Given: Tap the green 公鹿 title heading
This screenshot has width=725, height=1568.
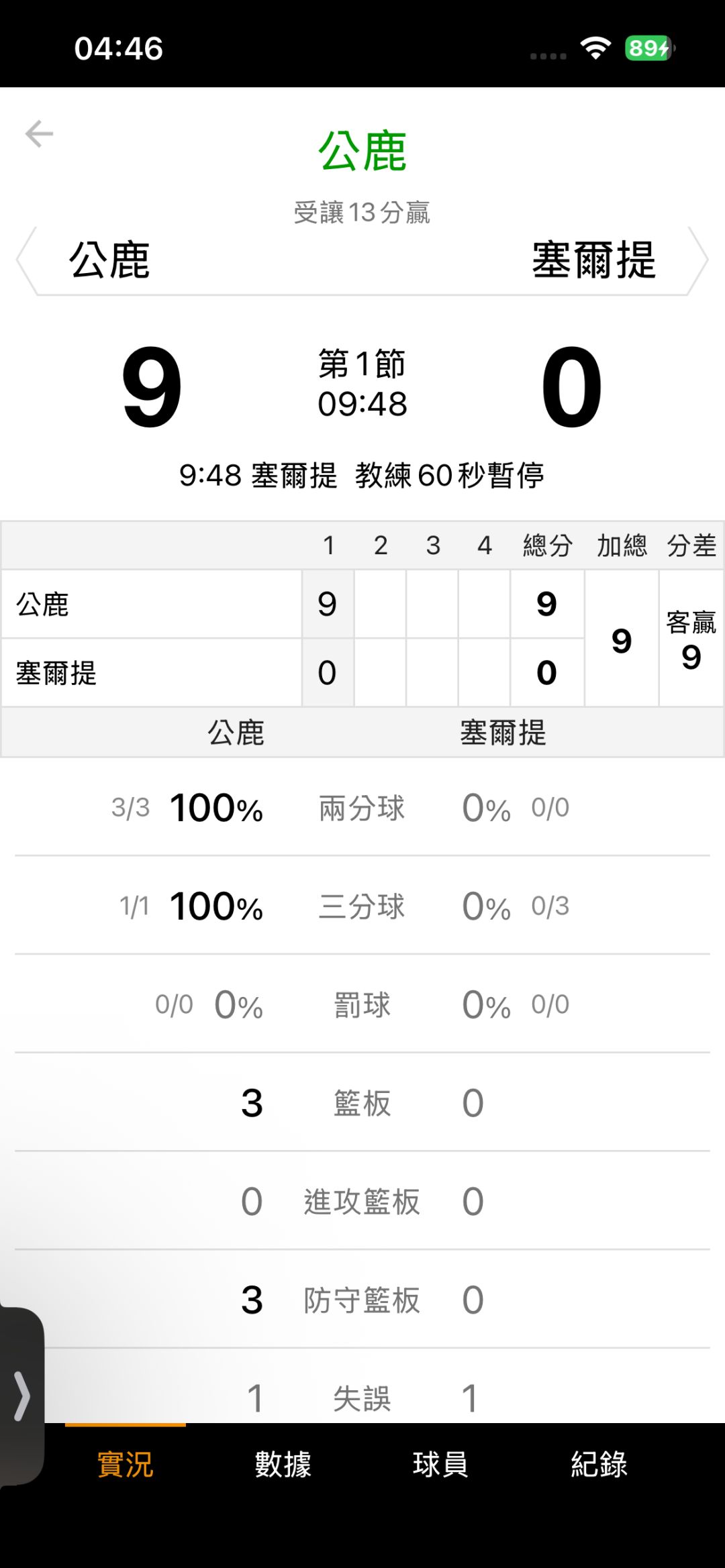Looking at the screenshot, I should point(362,152).
